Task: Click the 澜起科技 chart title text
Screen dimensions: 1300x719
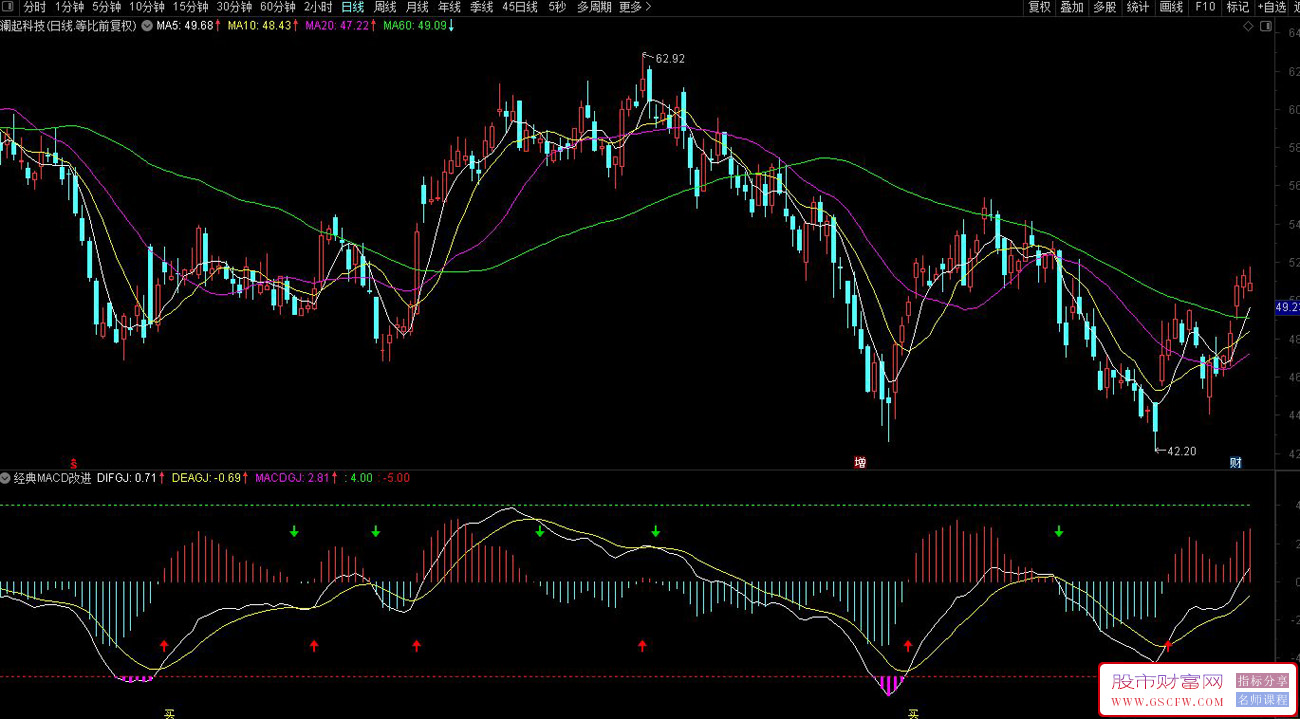Action: point(70,26)
